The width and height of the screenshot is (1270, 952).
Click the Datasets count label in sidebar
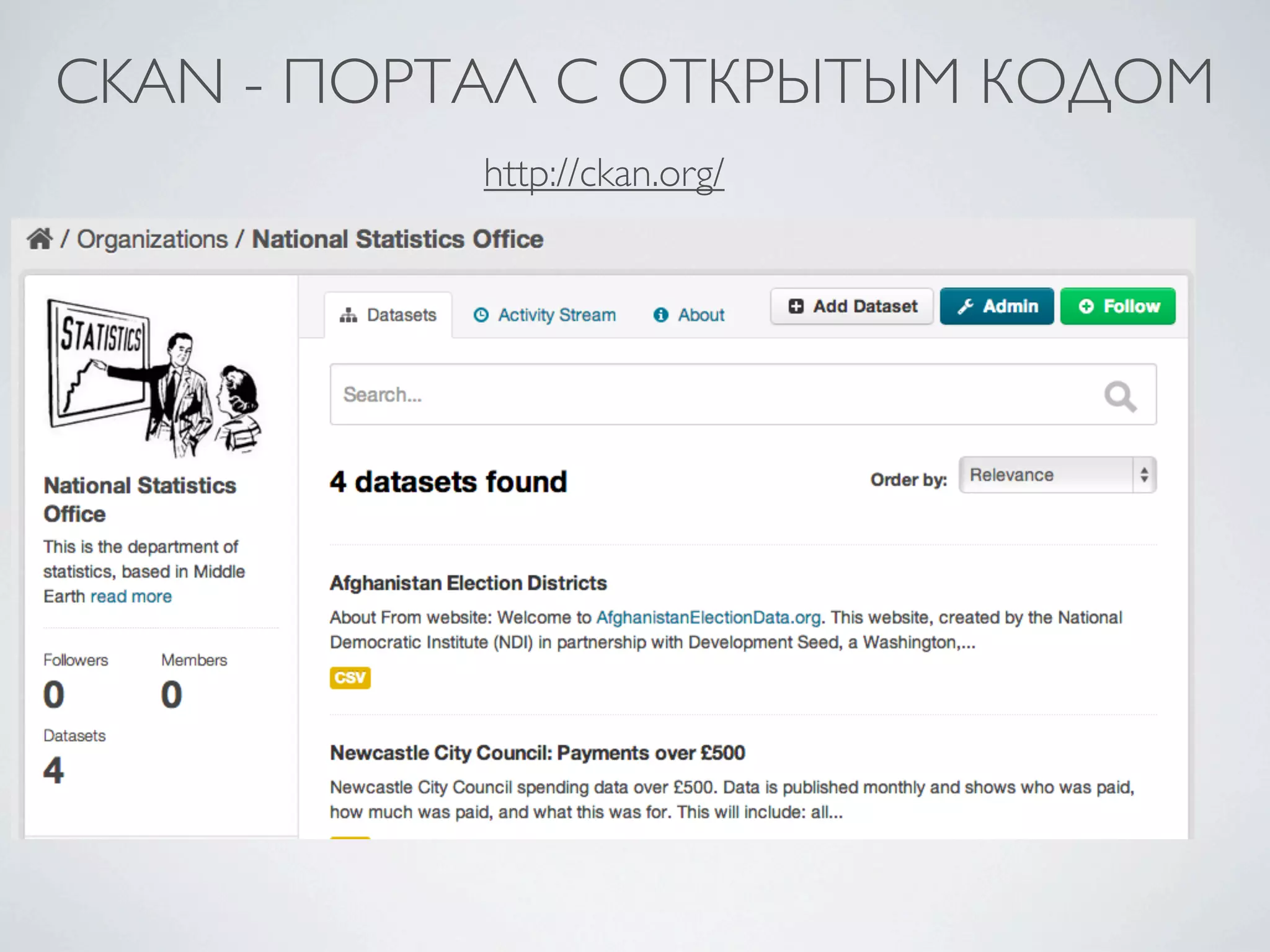pos(74,736)
